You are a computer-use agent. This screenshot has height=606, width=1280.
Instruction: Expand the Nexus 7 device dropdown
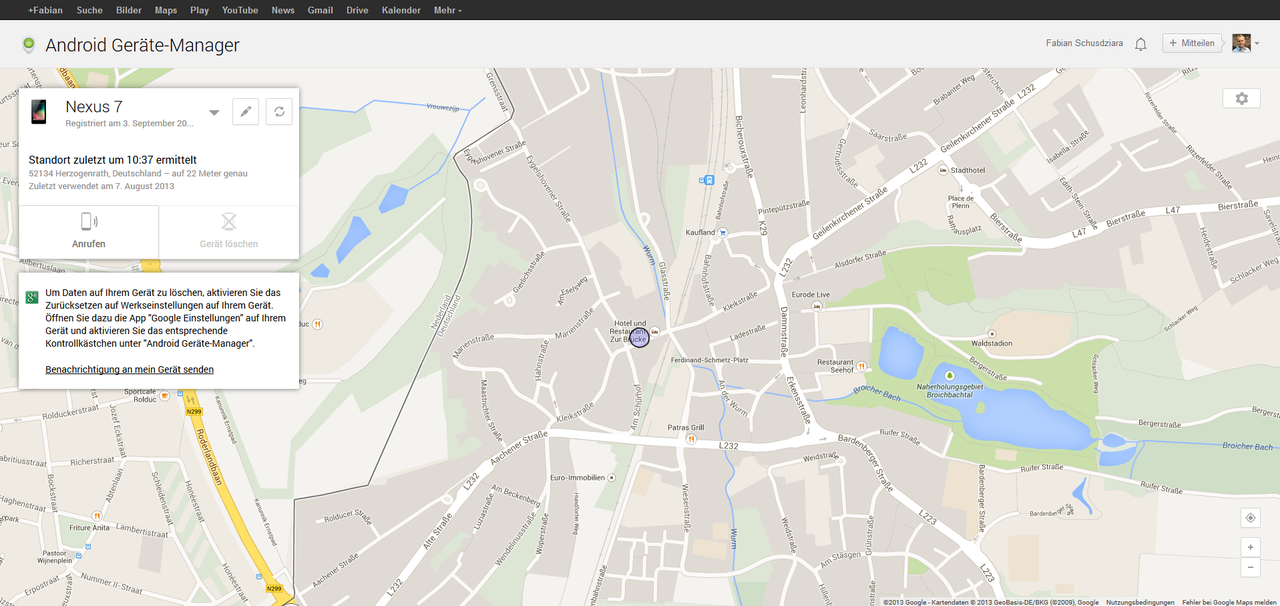pos(214,113)
